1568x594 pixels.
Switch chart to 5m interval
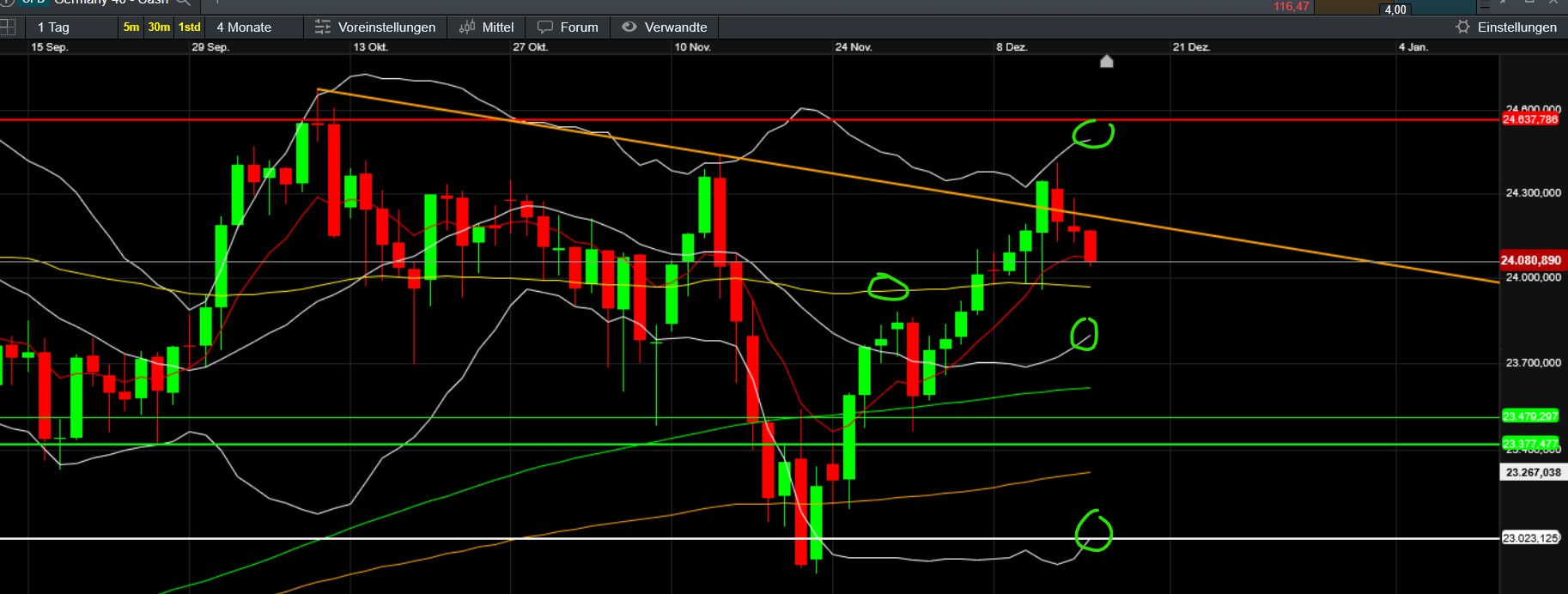point(131,27)
